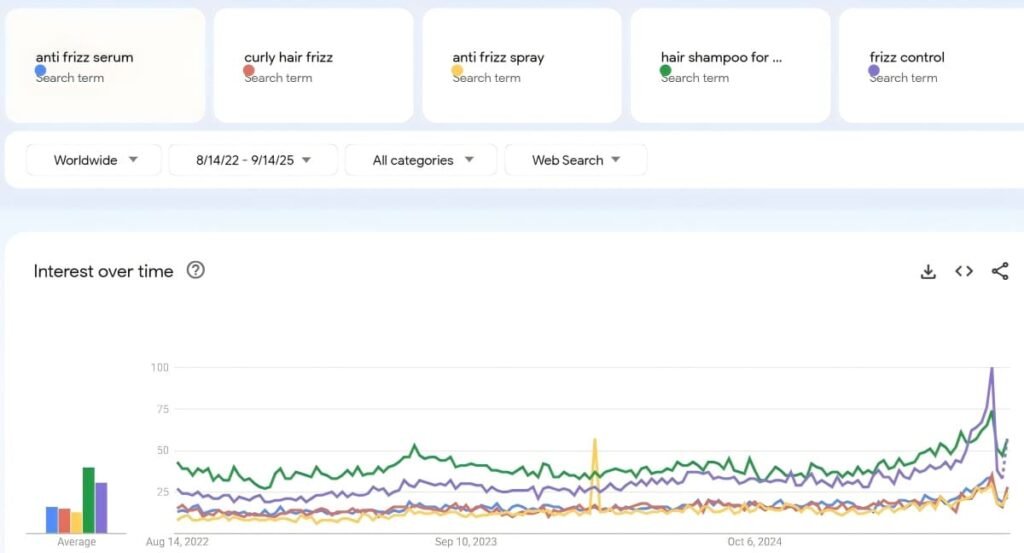The width and height of the screenshot is (1024, 553).
Task: Share the Interest over time chart
Action: pos(1000,271)
